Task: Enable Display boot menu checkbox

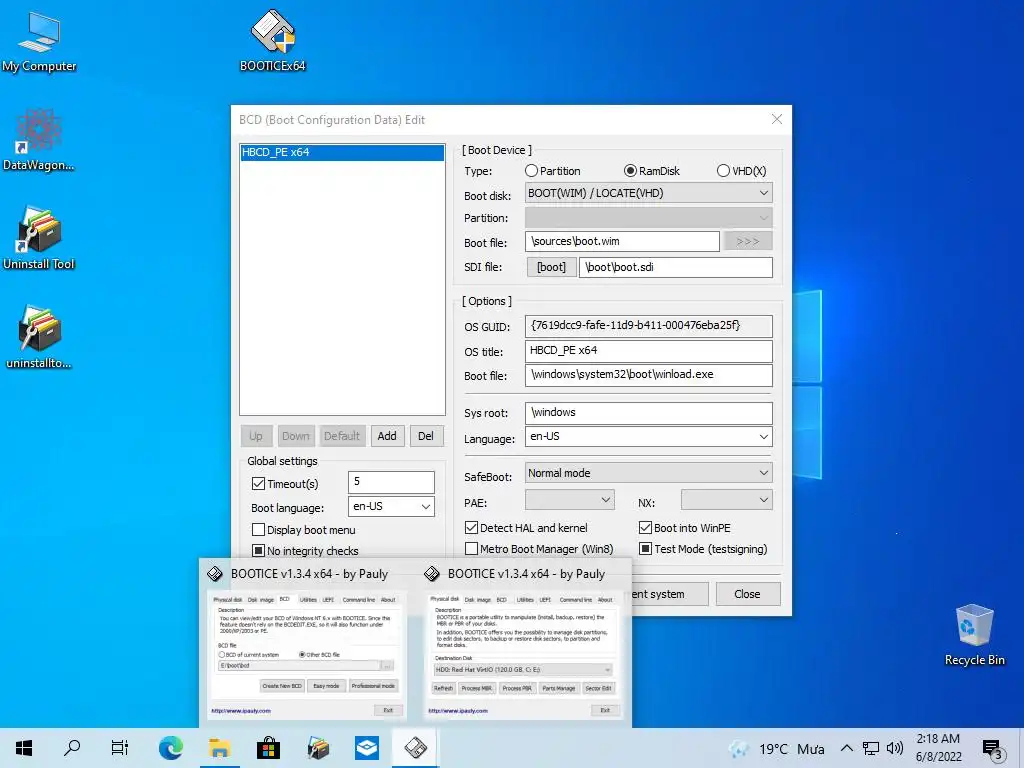Action: tap(259, 530)
